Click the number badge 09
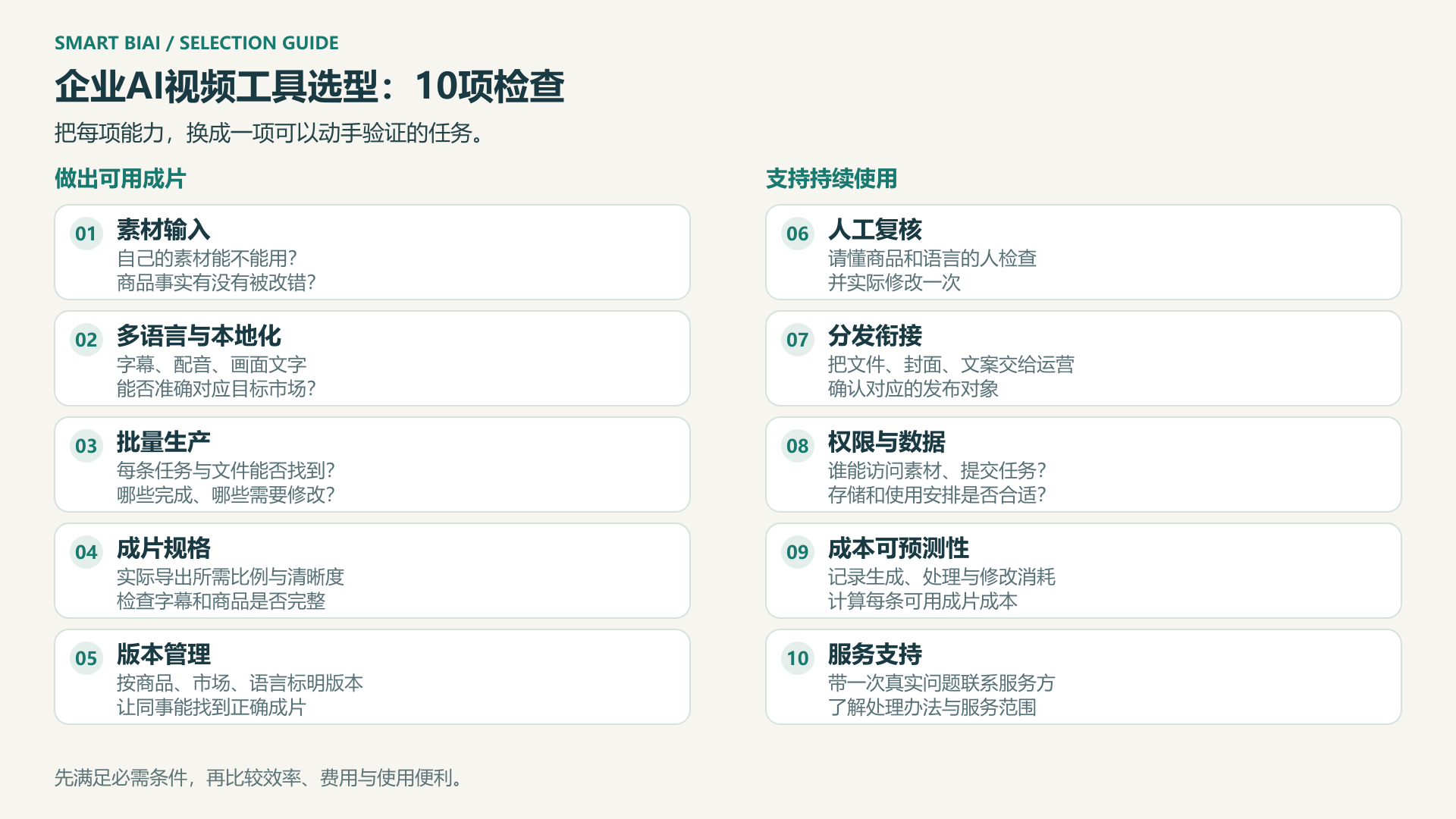This screenshot has width=1456, height=819. (798, 552)
